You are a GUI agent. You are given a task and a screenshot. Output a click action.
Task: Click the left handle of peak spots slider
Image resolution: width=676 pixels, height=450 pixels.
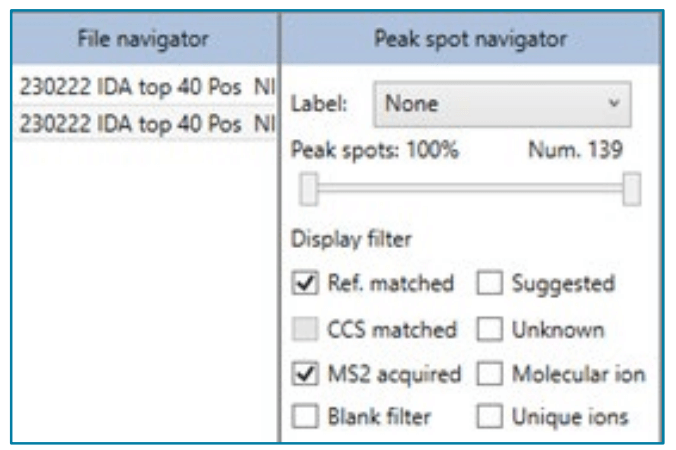(x=310, y=187)
